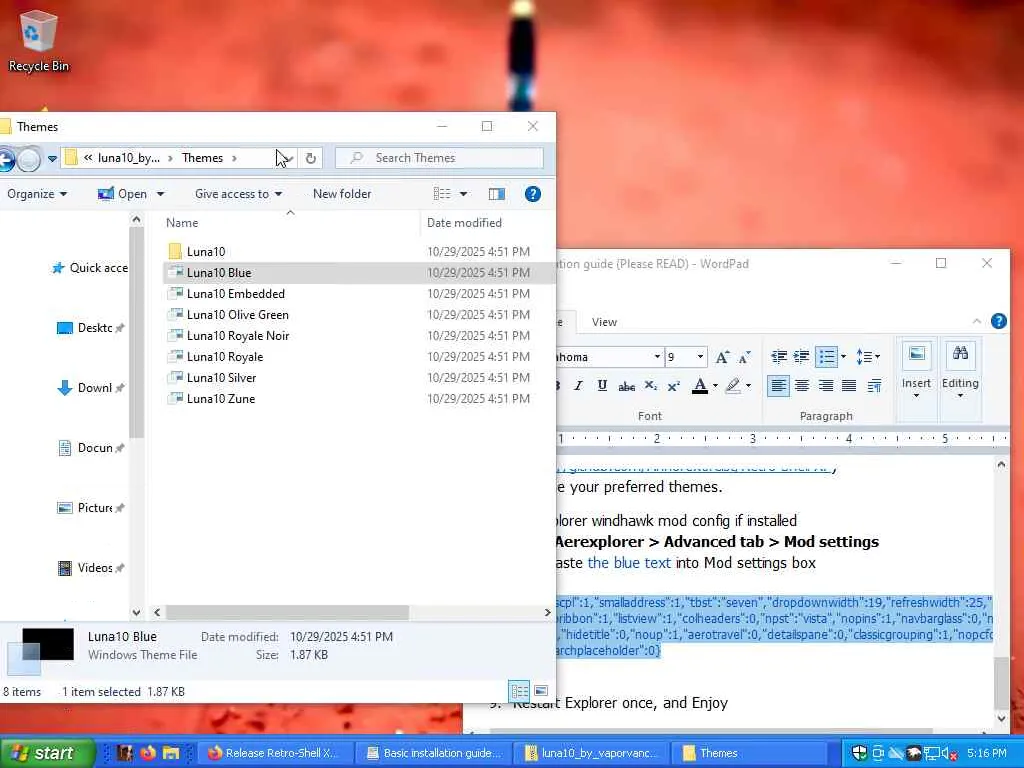Screen dimensions: 1024x768
Task: Align text right in WordPad
Action: (x=825, y=386)
